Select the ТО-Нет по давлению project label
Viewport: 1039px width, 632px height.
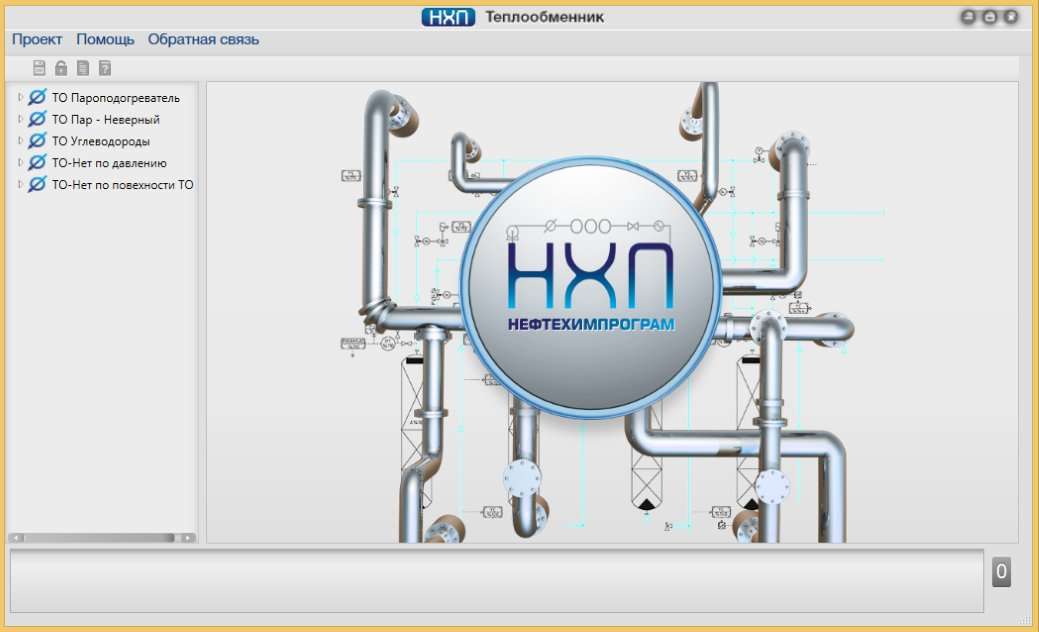[109, 163]
